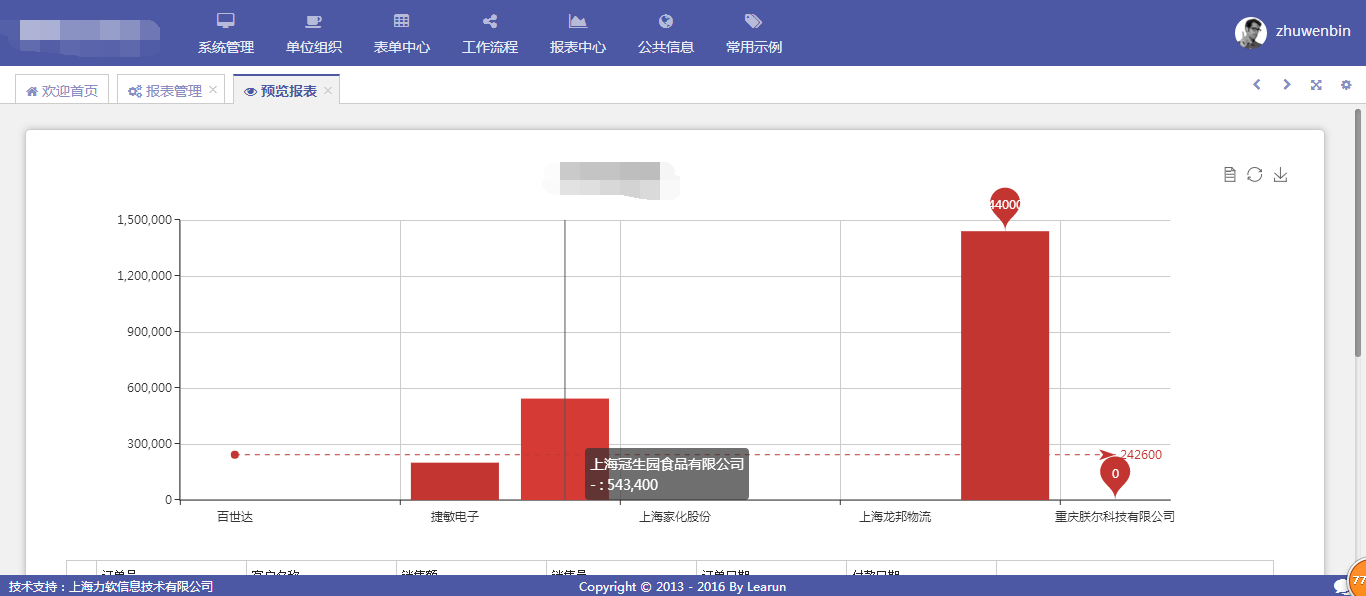Open chart data view icon
1366x596 pixels.
pyautogui.click(x=1230, y=175)
